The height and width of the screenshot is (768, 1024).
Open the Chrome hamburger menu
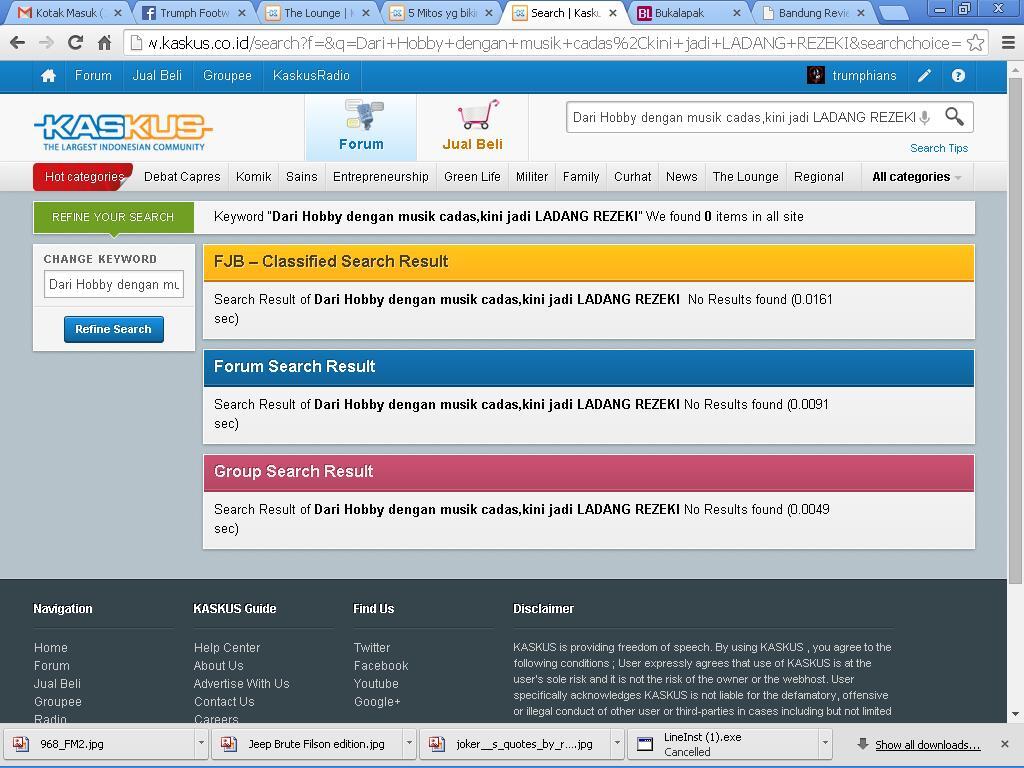click(1008, 43)
